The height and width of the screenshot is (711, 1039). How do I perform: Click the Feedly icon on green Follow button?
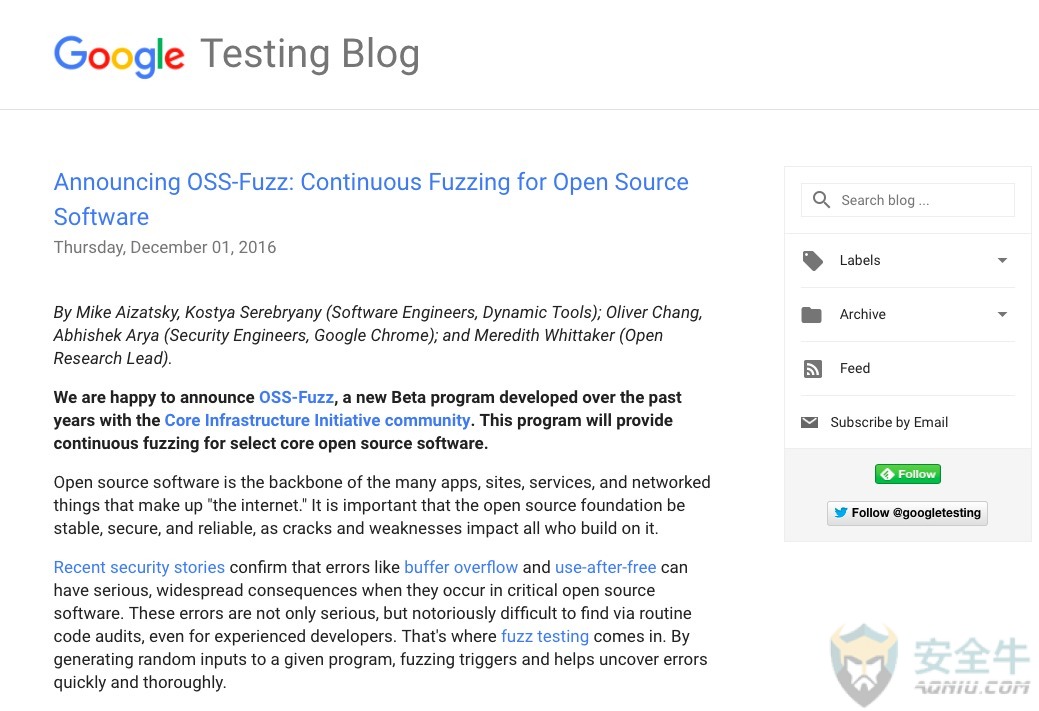(x=887, y=474)
